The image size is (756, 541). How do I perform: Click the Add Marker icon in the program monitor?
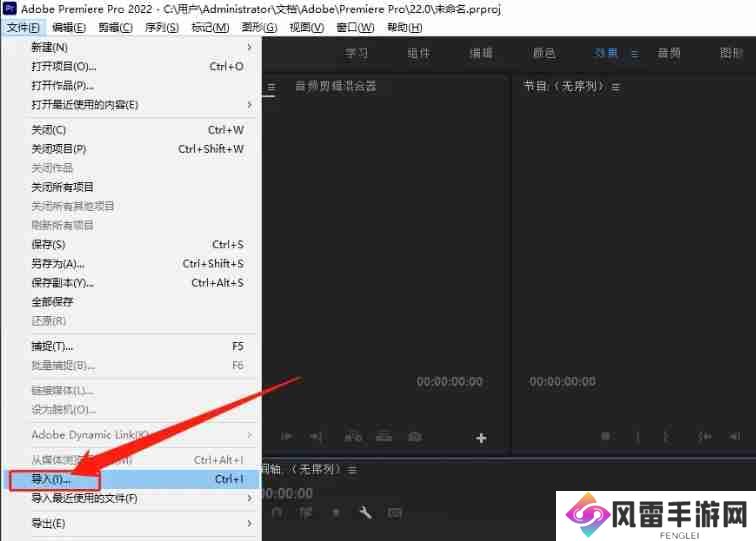coord(606,436)
